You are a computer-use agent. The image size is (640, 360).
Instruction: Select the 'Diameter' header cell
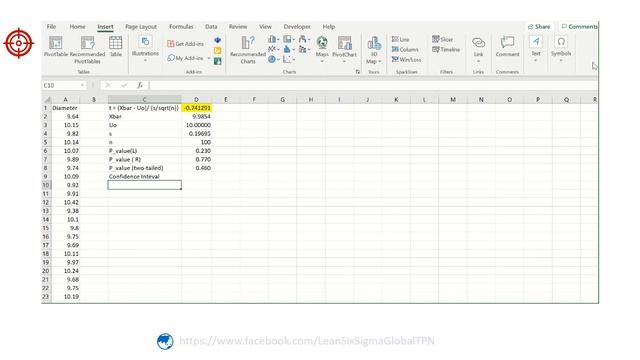pos(65,108)
